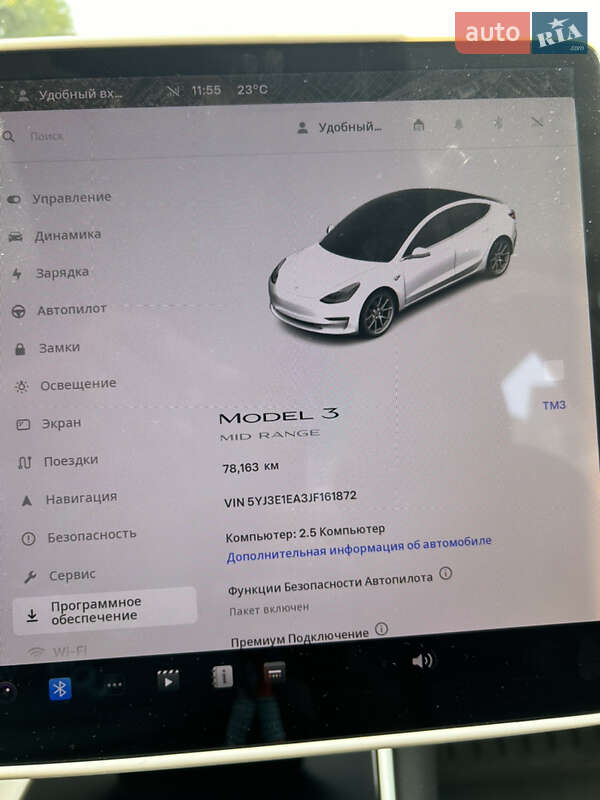Open link Дополнительная информация об автомобиле
Viewport: 600px width, 800px height.
pyautogui.click(x=359, y=549)
